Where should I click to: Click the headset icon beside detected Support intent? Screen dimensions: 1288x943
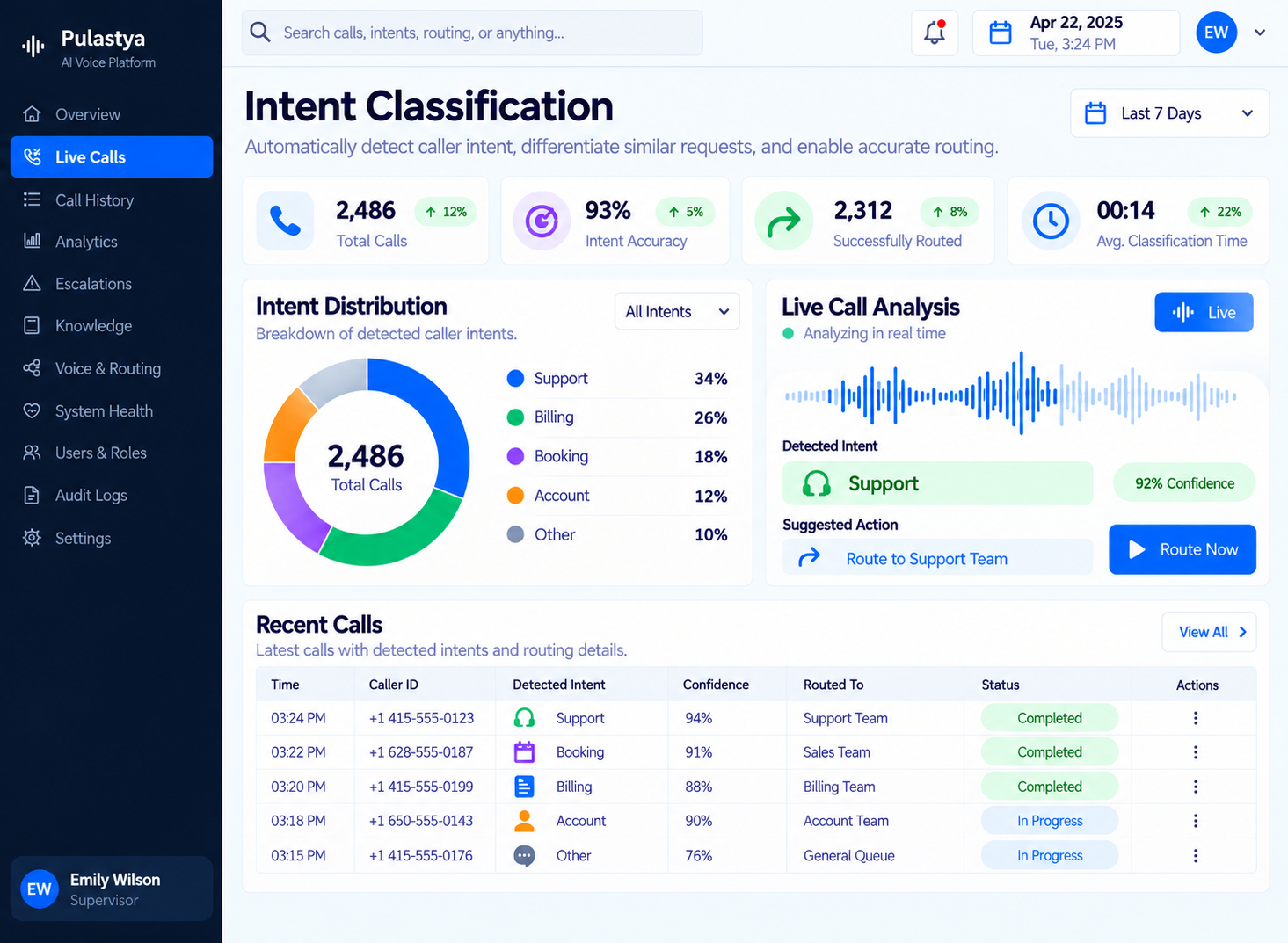817,483
